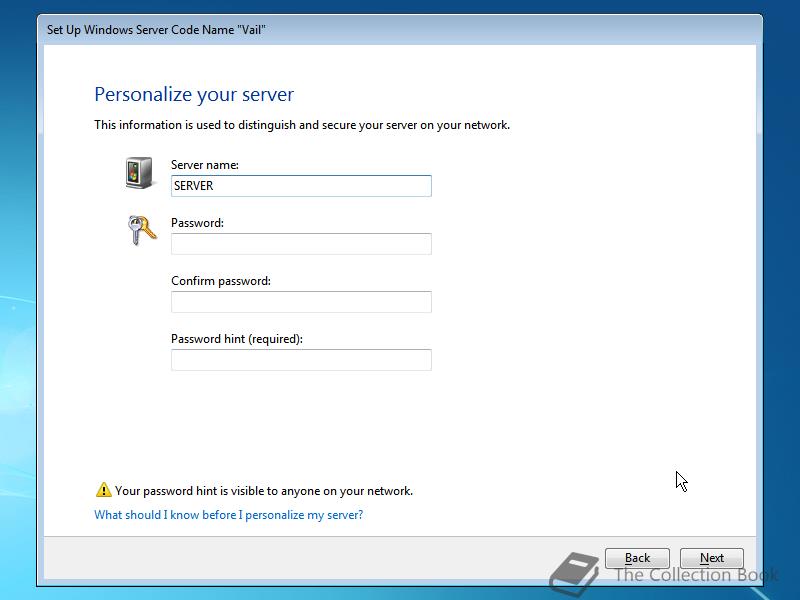
Task: Click the 'Personalize your server' heading
Action: 194,94
